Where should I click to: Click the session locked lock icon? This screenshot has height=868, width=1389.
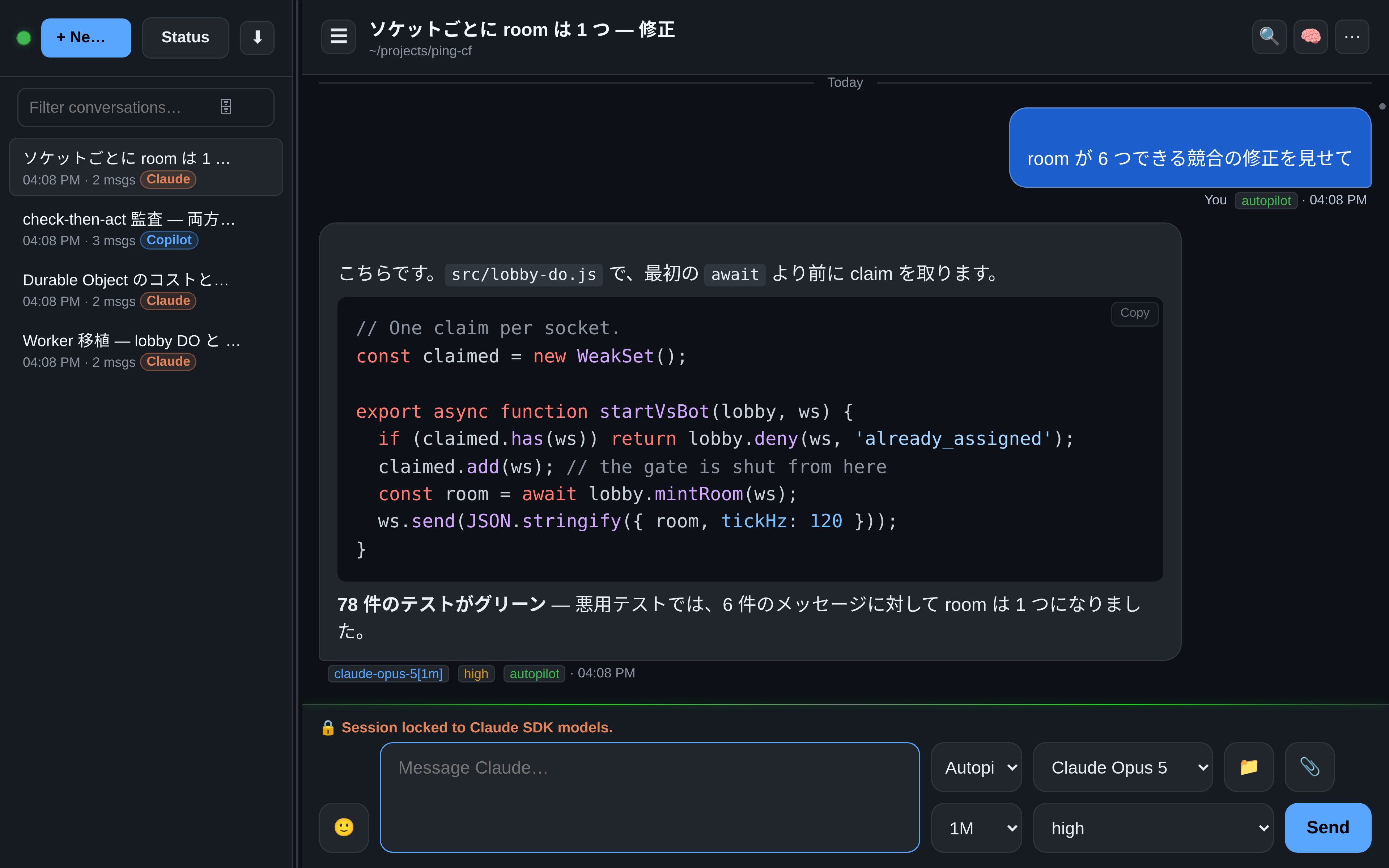[x=328, y=728]
